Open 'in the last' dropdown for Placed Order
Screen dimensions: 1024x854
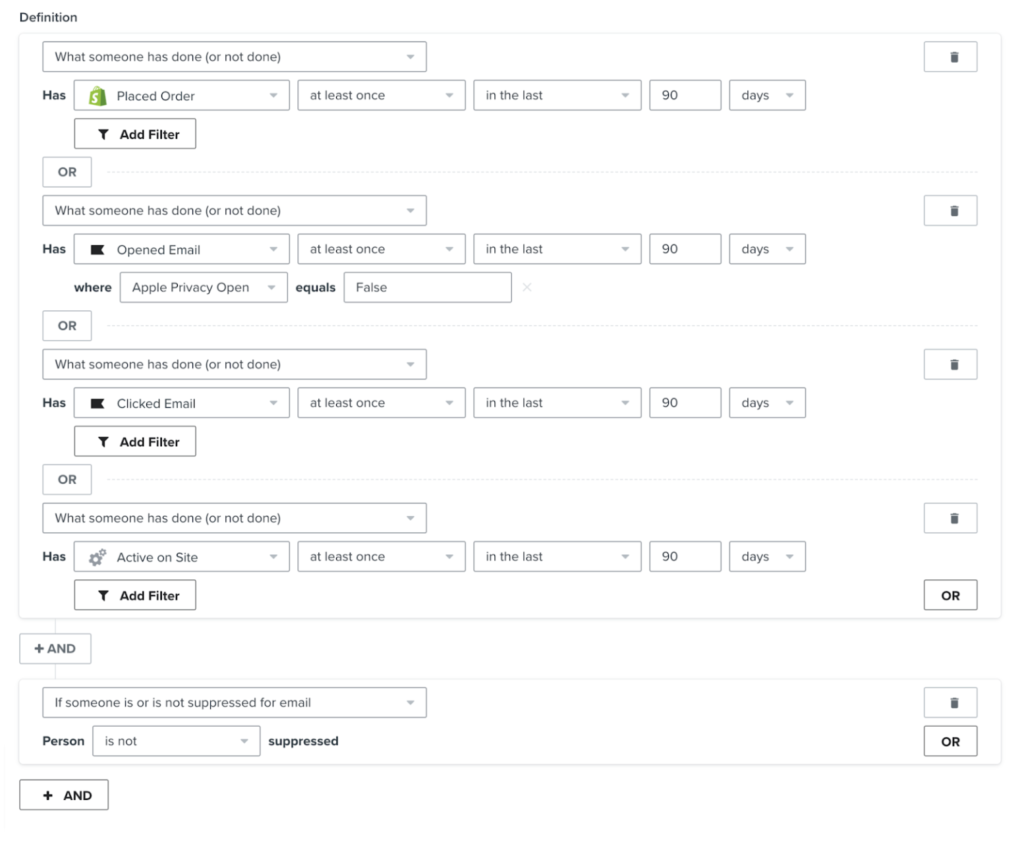(x=557, y=95)
